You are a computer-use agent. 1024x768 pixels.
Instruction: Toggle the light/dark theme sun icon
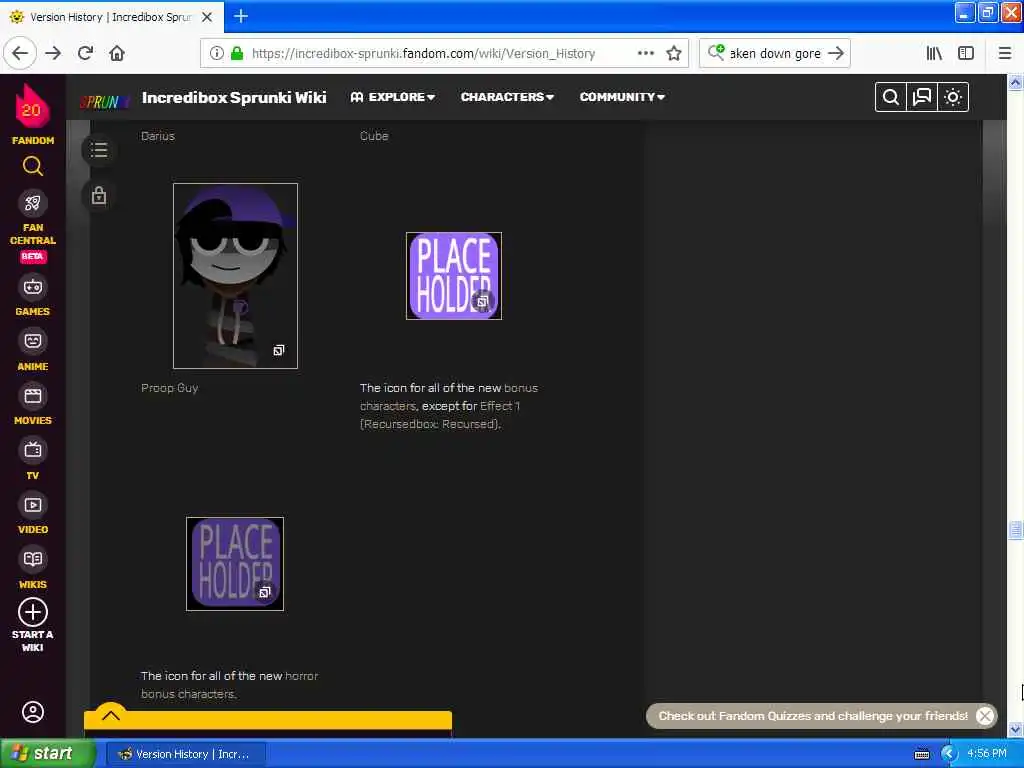(953, 97)
